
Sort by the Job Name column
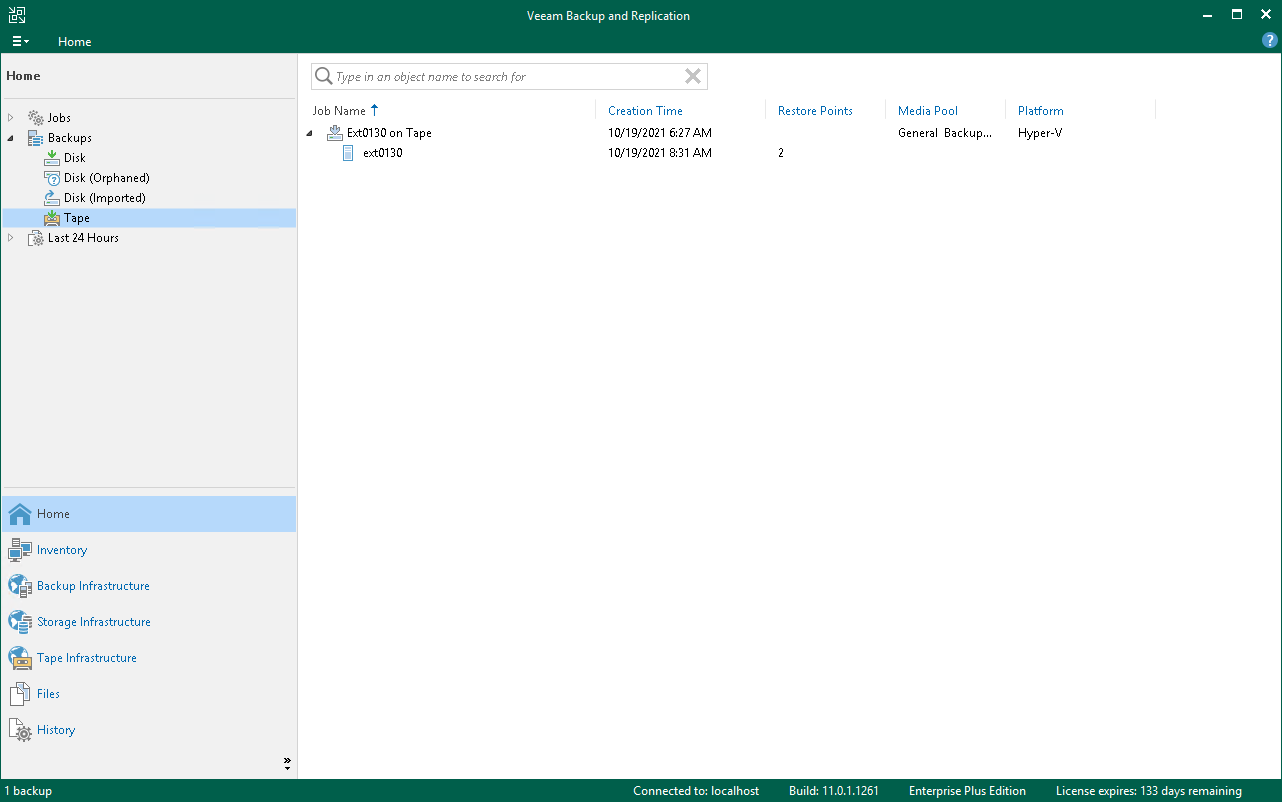339,111
